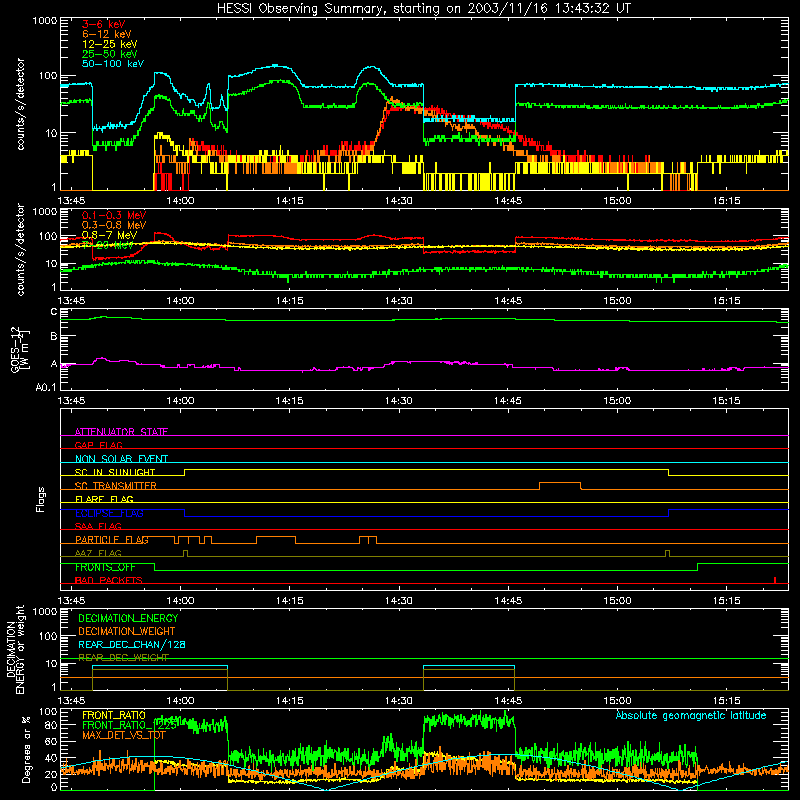Click the BAD_PACKETS flag label
This screenshot has height=800, width=800.
(x=109, y=580)
